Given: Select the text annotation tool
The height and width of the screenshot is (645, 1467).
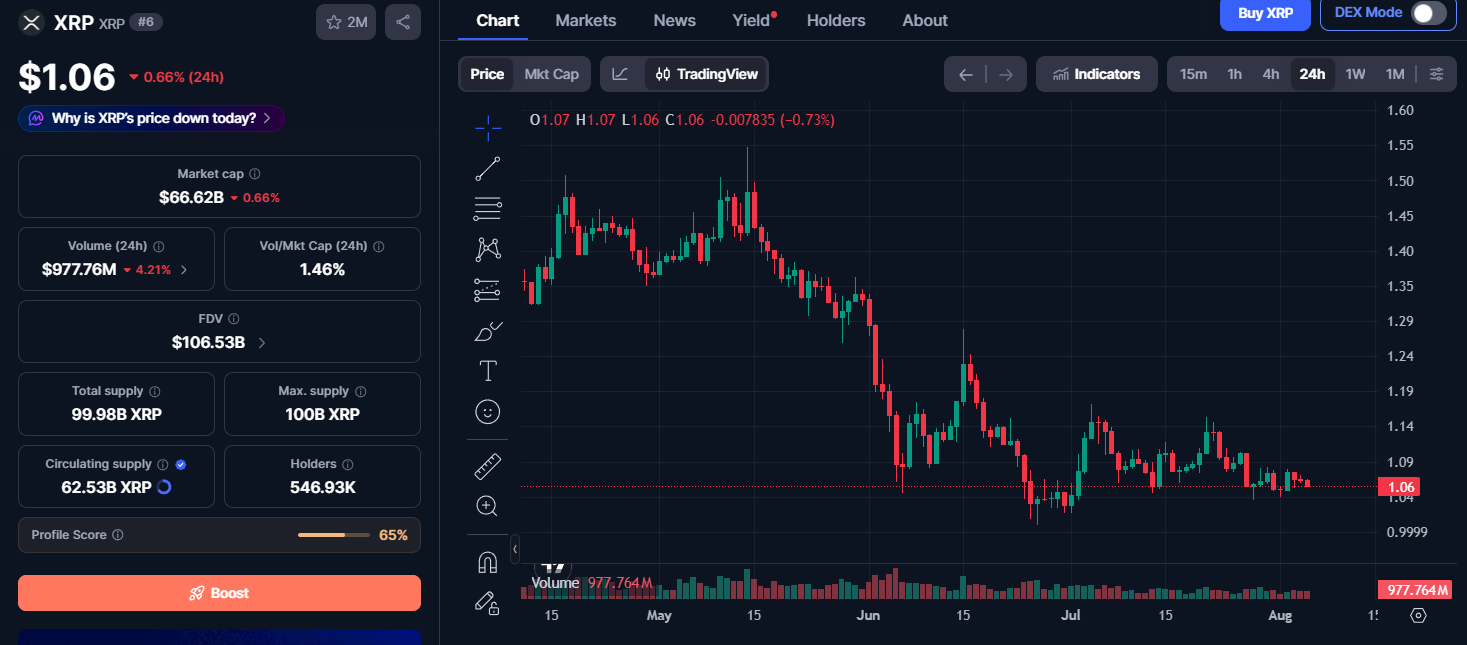Looking at the screenshot, I should point(488,371).
